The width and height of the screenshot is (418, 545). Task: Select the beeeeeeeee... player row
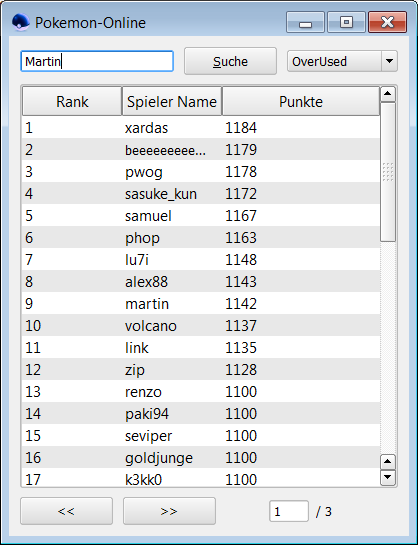coord(200,150)
